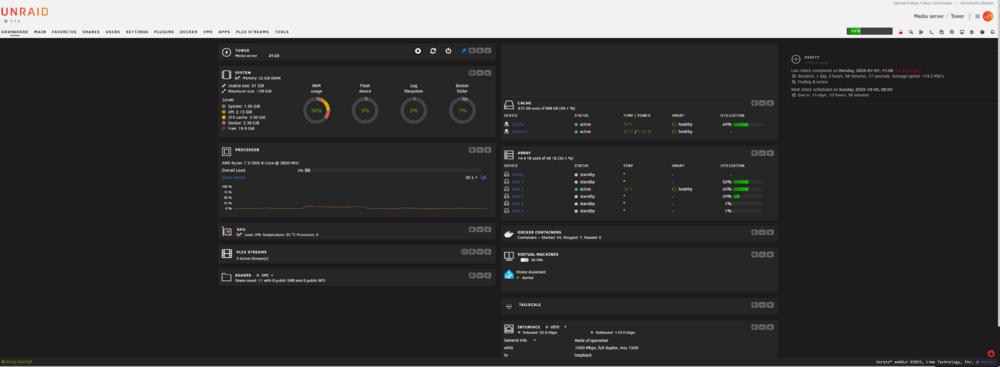Open the monitor info icon in the header
Image resolution: width=1000 pixels, height=367 pixels.
coord(962,32)
